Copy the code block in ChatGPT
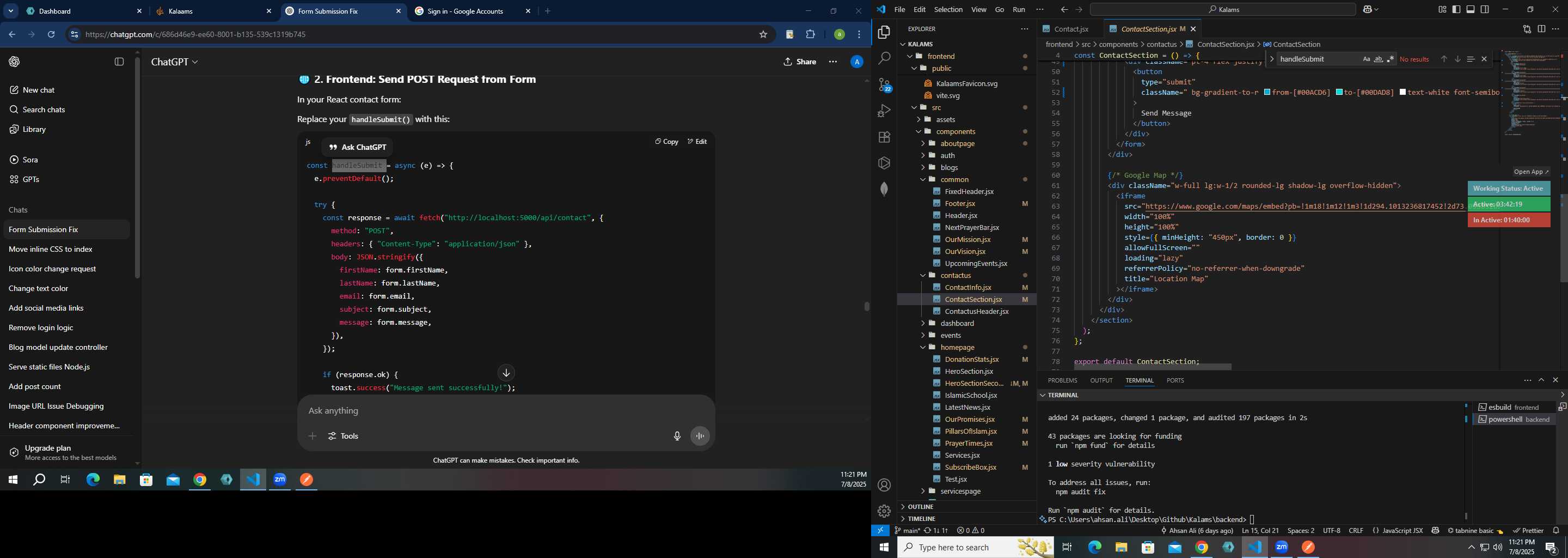Viewport: 1568px width, 558px height. pyautogui.click(x=666, y=141)
